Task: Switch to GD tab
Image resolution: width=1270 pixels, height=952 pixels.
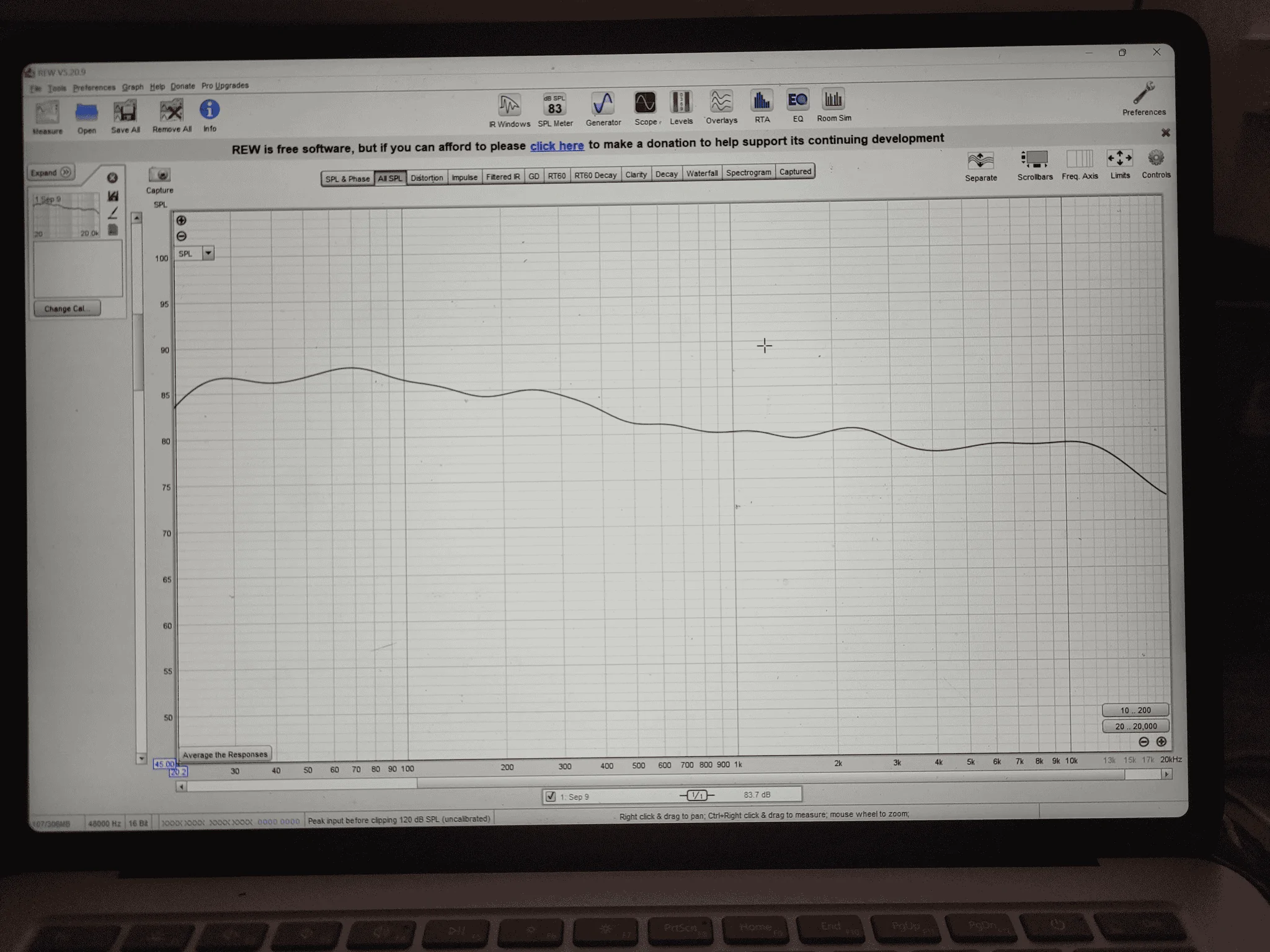Action: tap(533, 176)
